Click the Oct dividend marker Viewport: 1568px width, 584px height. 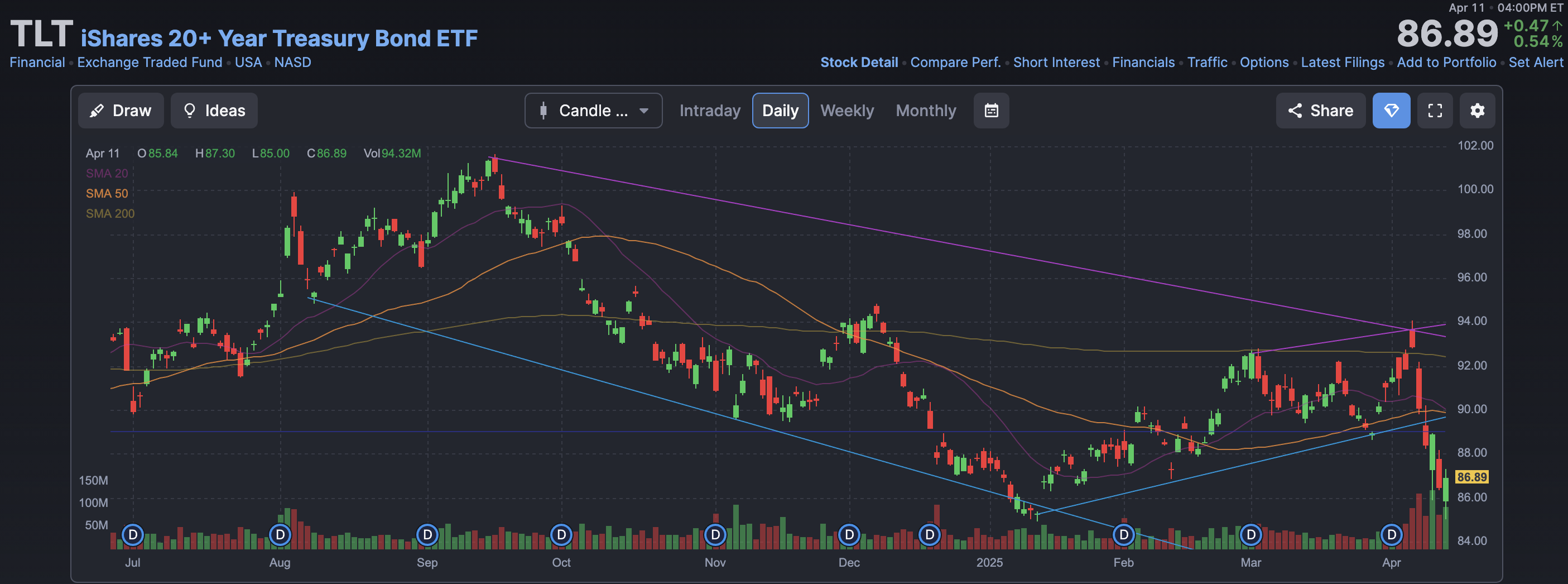[561, 535]
